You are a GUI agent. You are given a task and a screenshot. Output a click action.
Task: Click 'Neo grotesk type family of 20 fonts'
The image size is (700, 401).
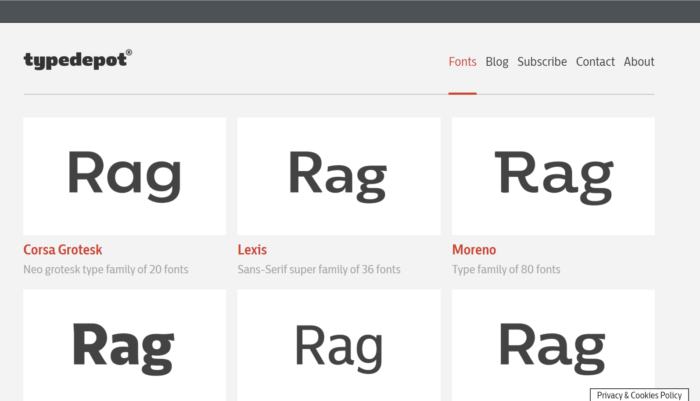106,269
